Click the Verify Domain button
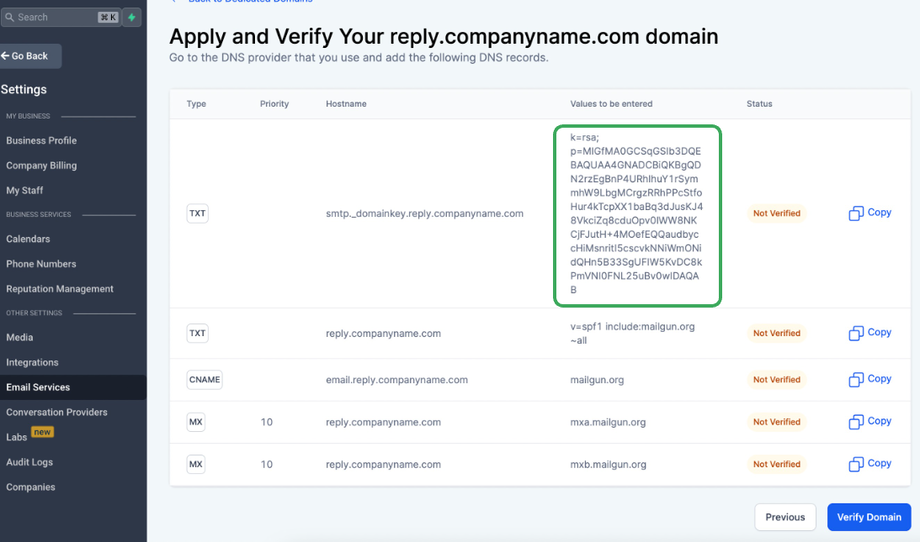This screenshot has width=920, height=542. 868,517
